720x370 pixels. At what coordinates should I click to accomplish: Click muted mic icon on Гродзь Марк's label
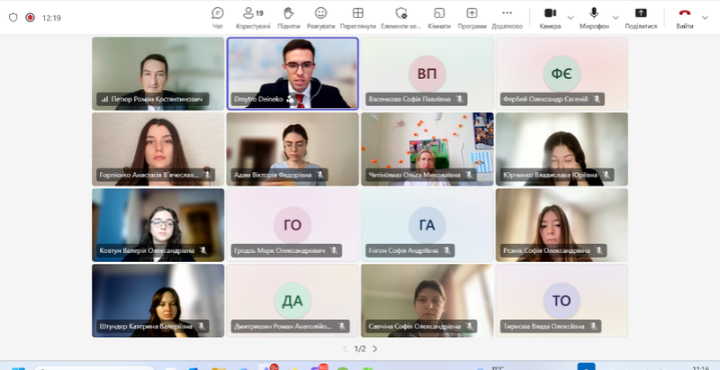pos(334,251)
